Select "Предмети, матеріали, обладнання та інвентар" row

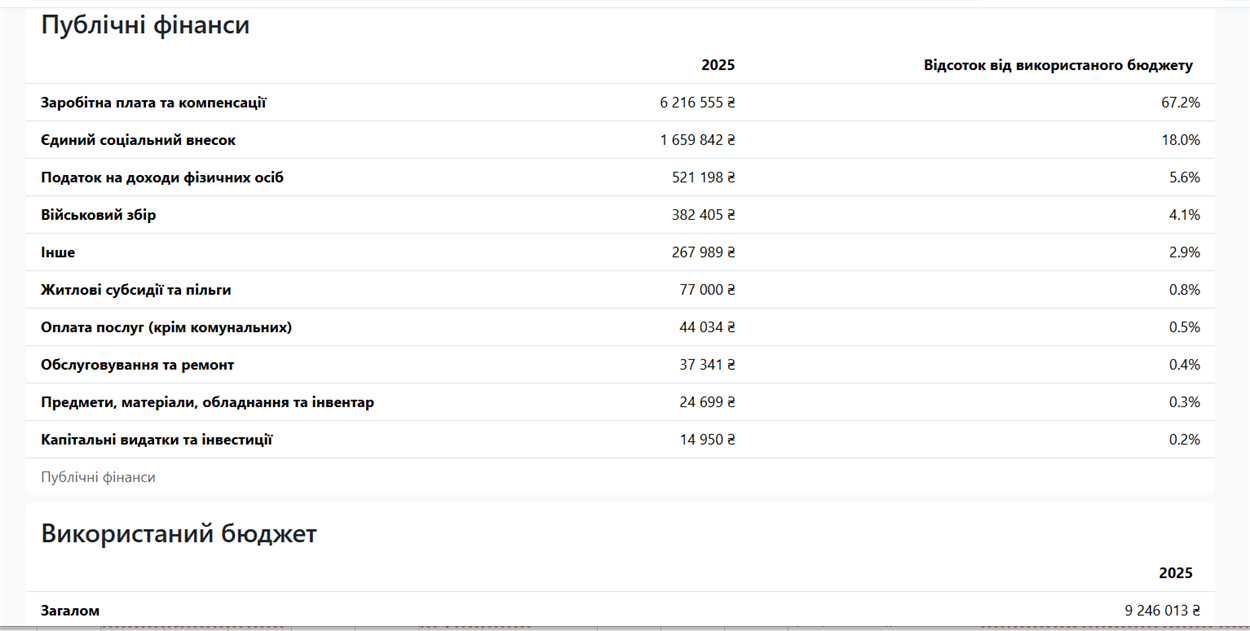[620, 402]
